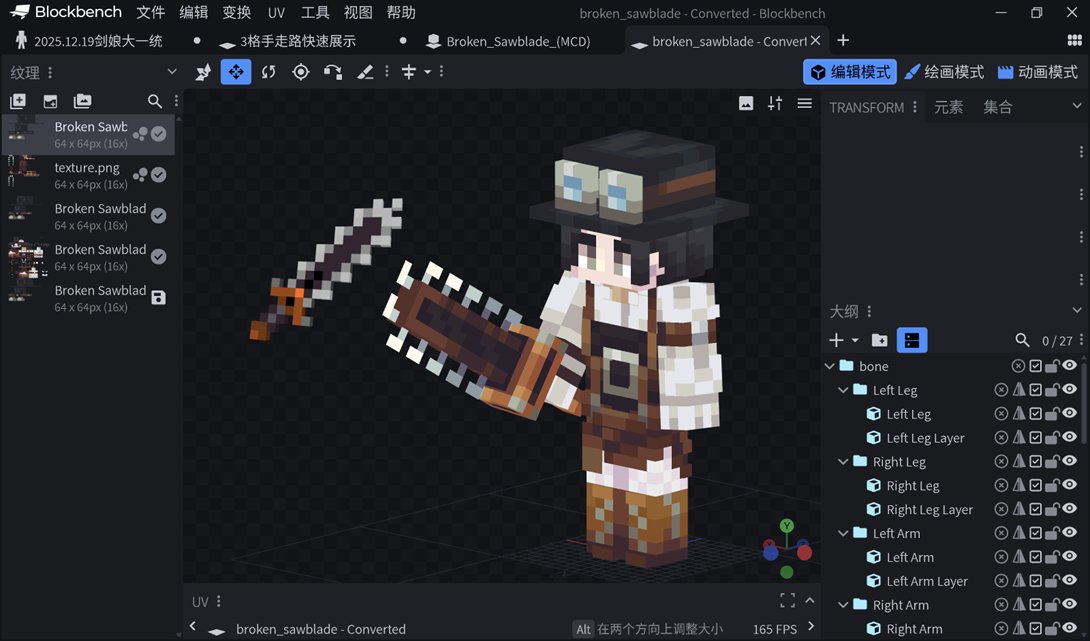Click mirror UV icon on Left Leg Layer
Image resolution: width=1090 pixels, height=641 pixels.
click(1018, 437)
